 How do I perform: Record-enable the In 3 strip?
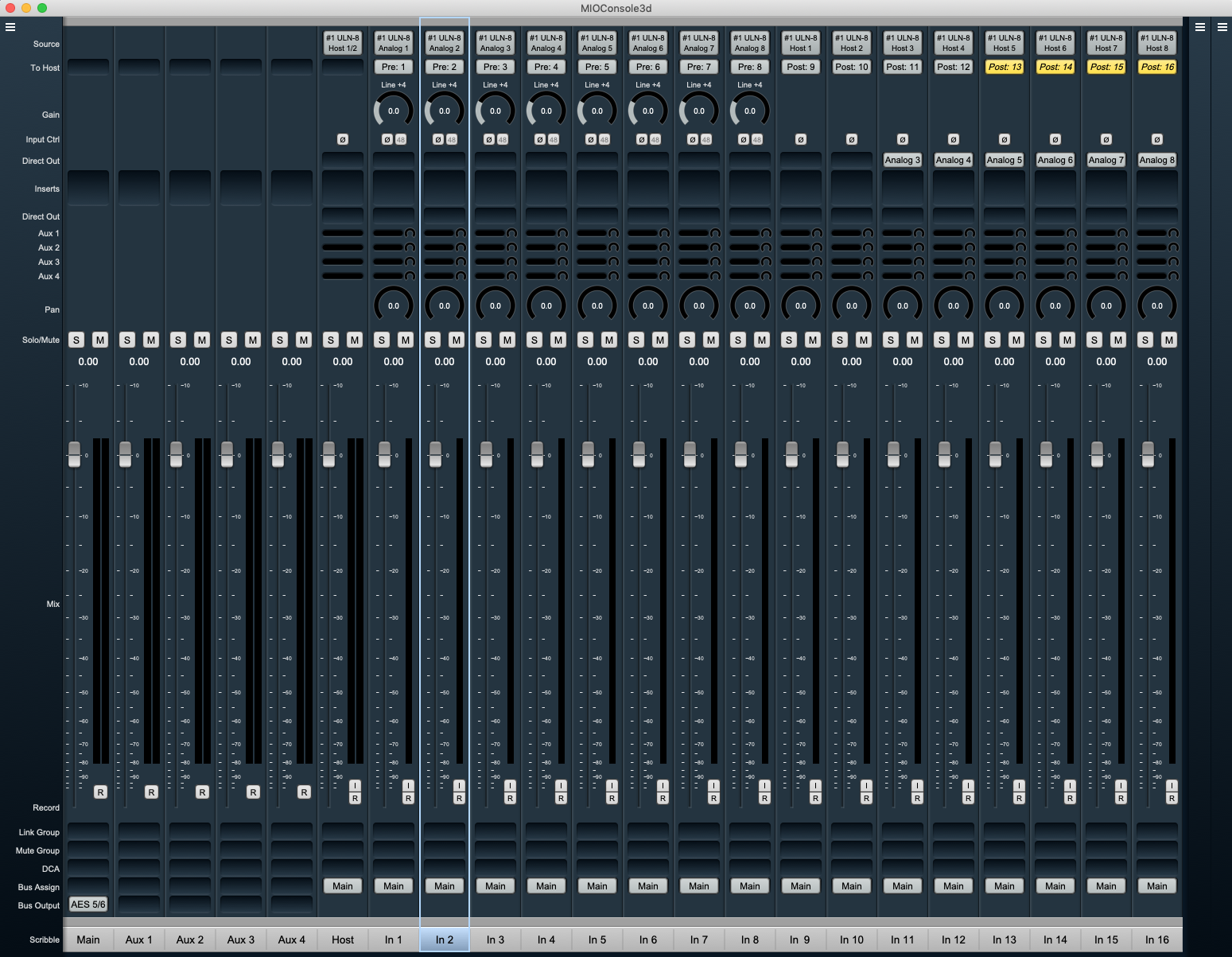[x=510, y=798]
